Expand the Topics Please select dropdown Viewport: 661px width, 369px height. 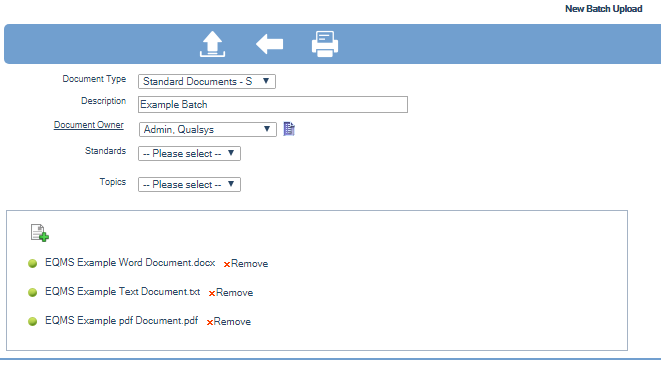point(189,184)
